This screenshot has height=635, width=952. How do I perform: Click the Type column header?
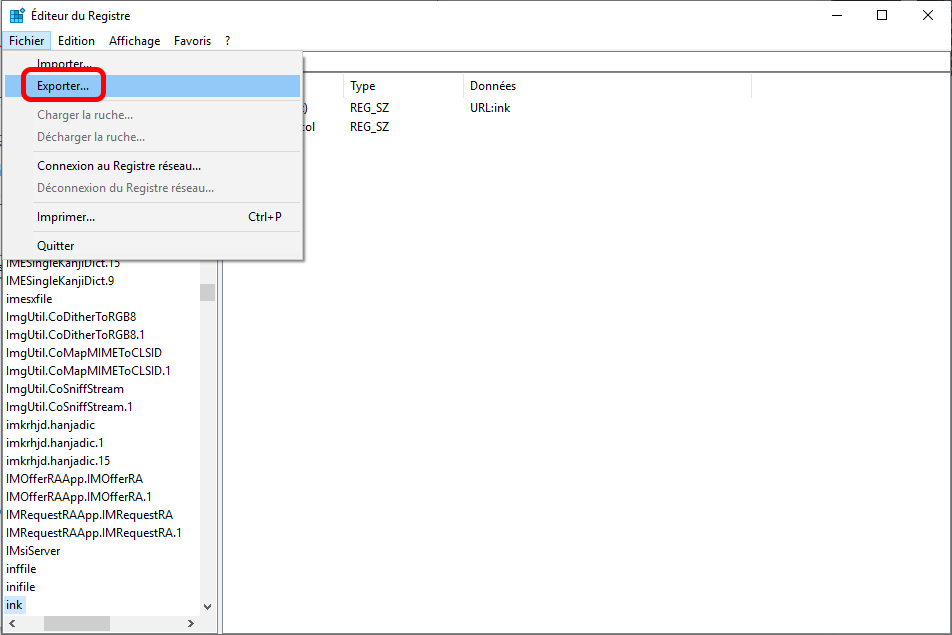[x=363, y=87]
